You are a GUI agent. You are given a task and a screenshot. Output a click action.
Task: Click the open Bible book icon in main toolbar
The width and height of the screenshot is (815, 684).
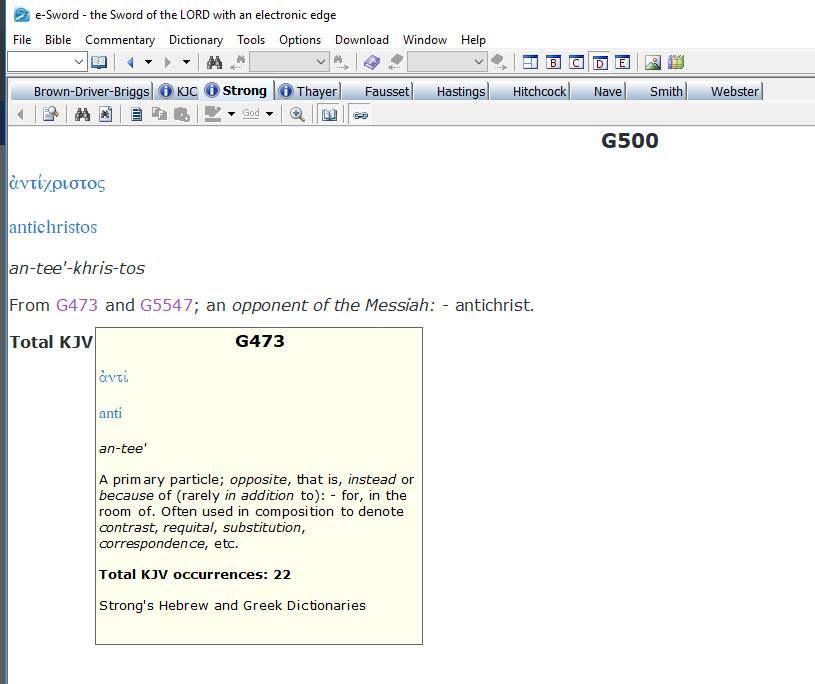(x=99, y=62)
